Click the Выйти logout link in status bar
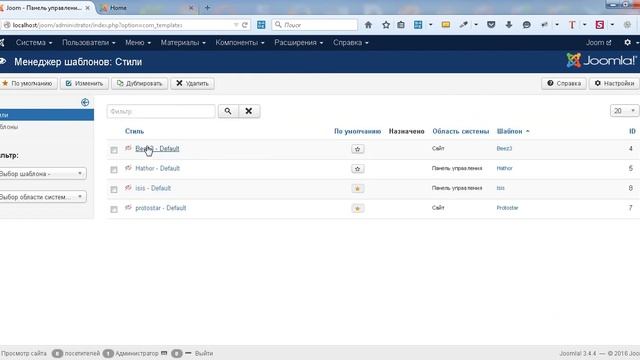Image resolution: width=640 pixels, height=360 pixels. click(x=204, y=353)
